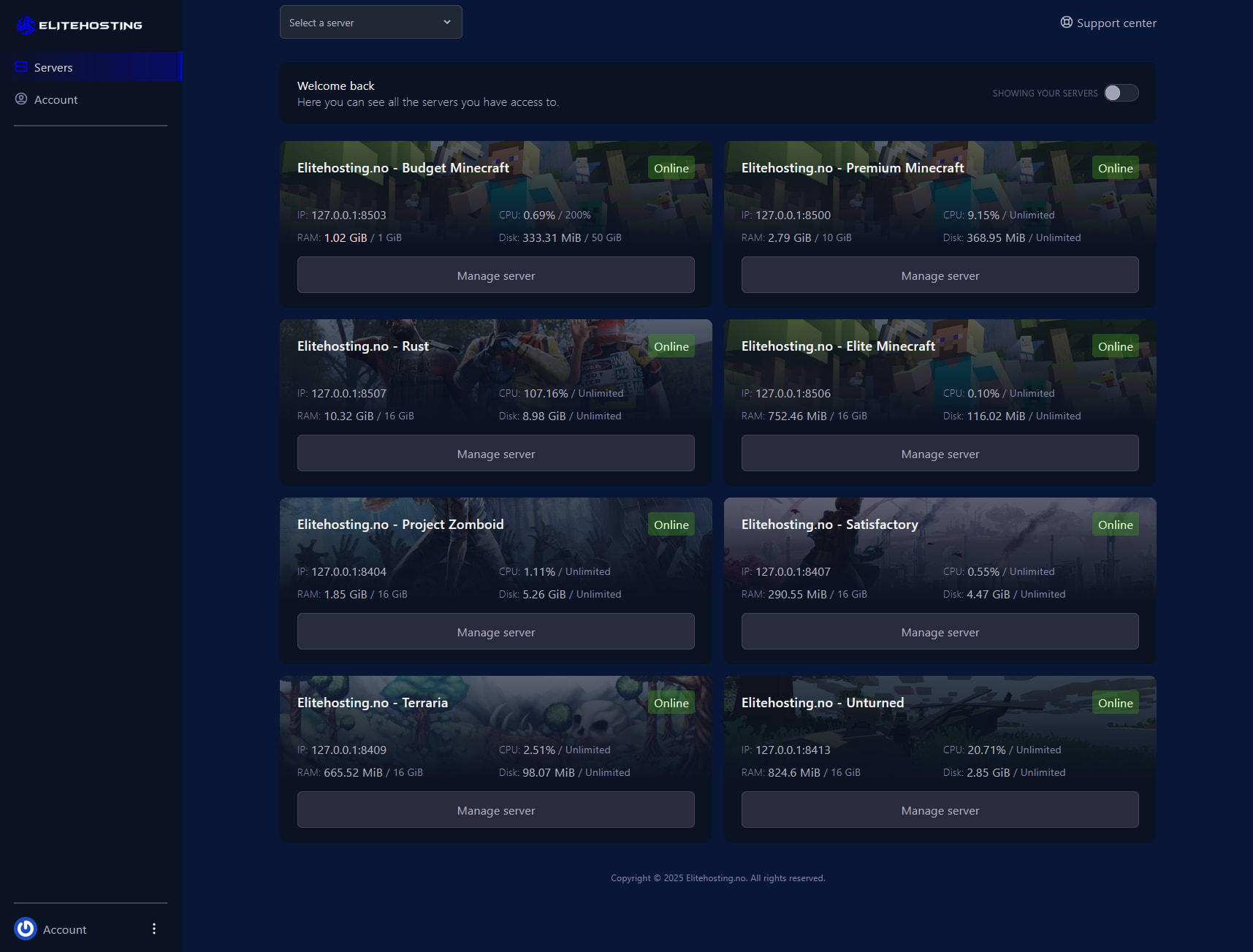Open the three-dot menu in the bottom sidebar
Screen dimensions: 1253x952
point(154,929)
